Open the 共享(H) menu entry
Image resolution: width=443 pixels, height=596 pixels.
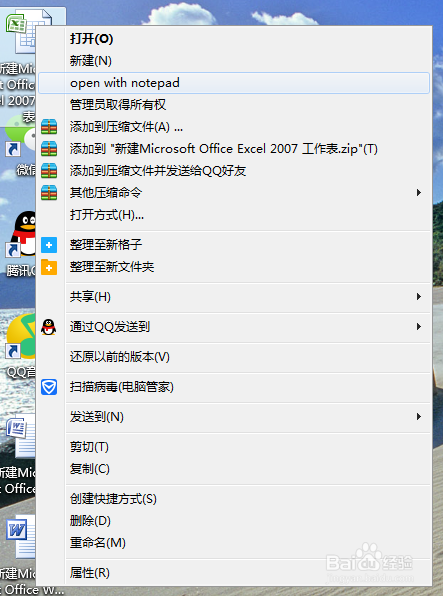[x=234, y=296]
